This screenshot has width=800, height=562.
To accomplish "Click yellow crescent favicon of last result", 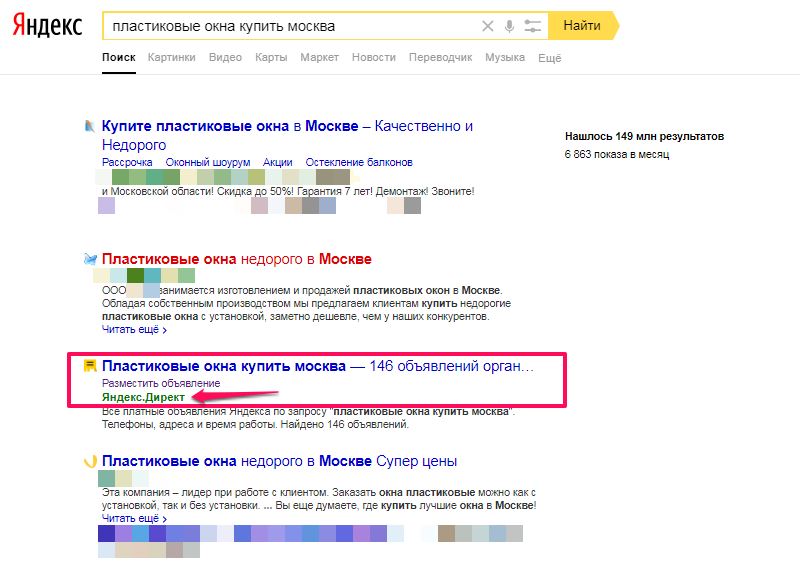I will [90, 462].
